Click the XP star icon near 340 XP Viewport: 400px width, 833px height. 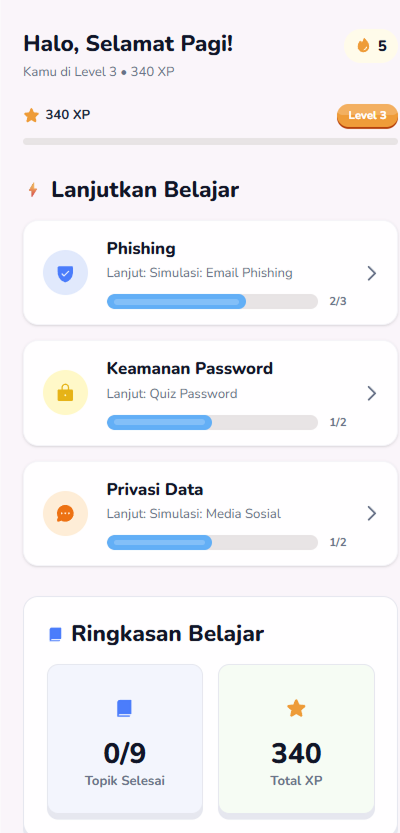[x=31, y=115]
